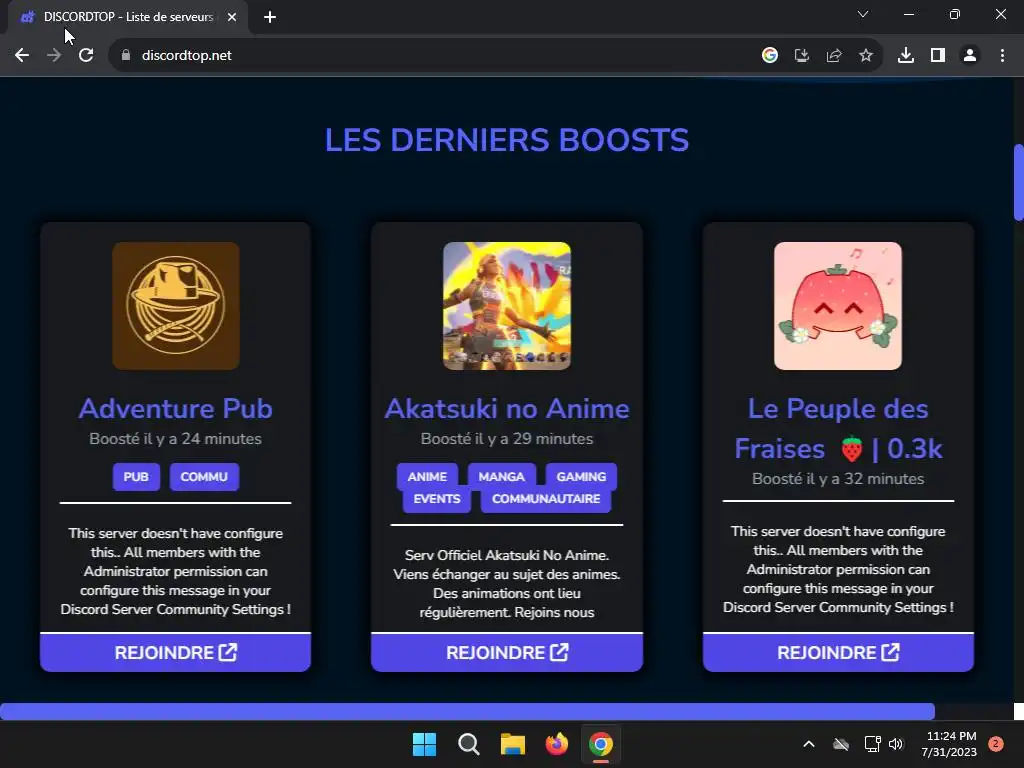The width and height of the screenshot is (1024, 768).
Task: Click 'Boosté il y a 29 minutes' text
Action: 507,439
